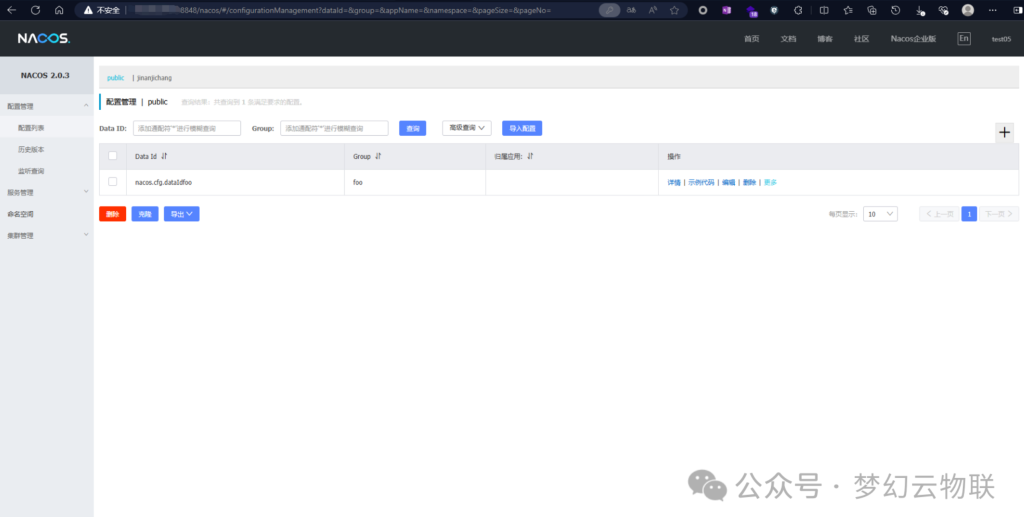Click the 导入配置 import button
This screenshot has height=517, width=1024.
tap(522, 128)
